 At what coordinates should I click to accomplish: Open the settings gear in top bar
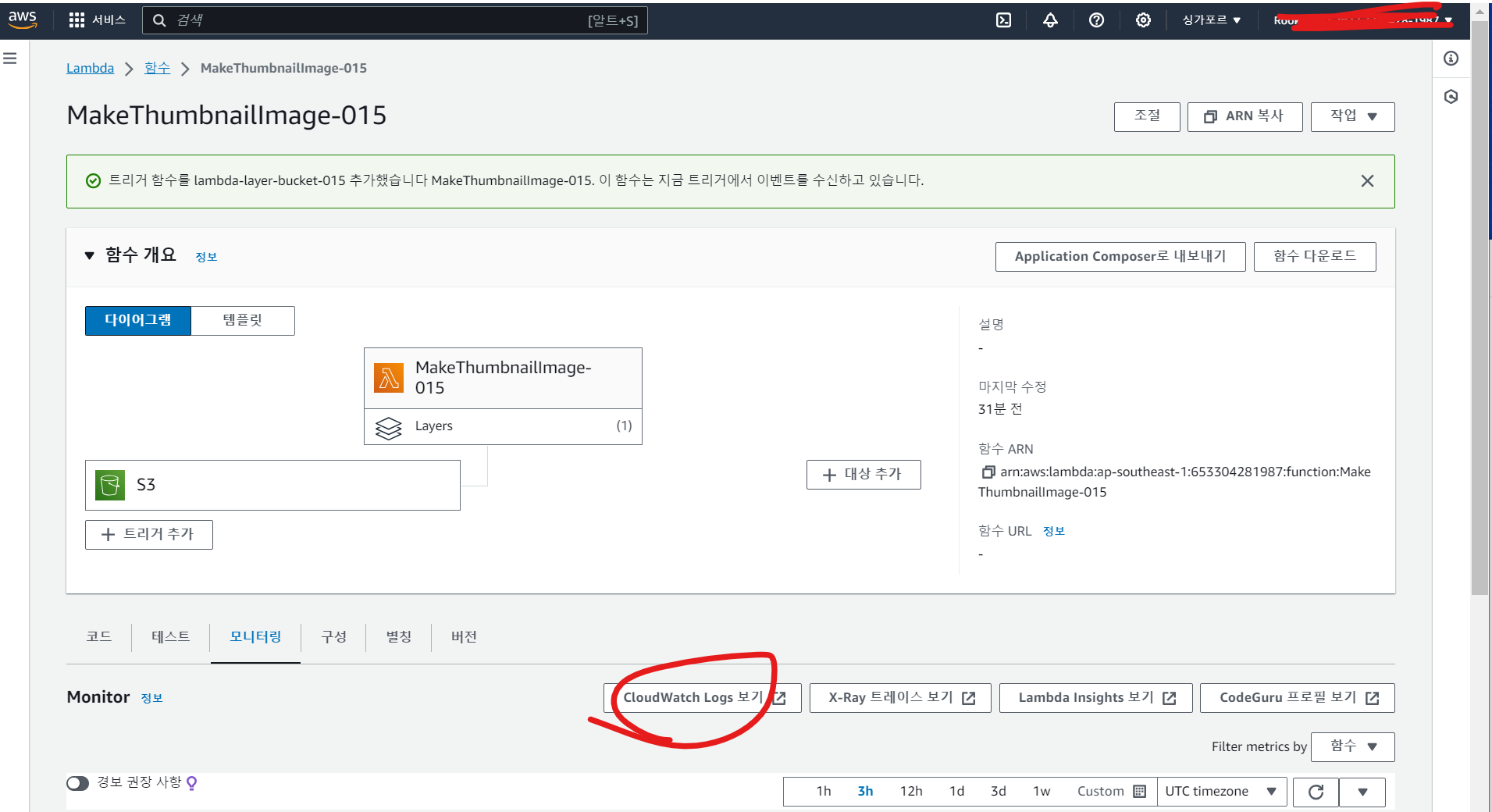point(1143,20)
